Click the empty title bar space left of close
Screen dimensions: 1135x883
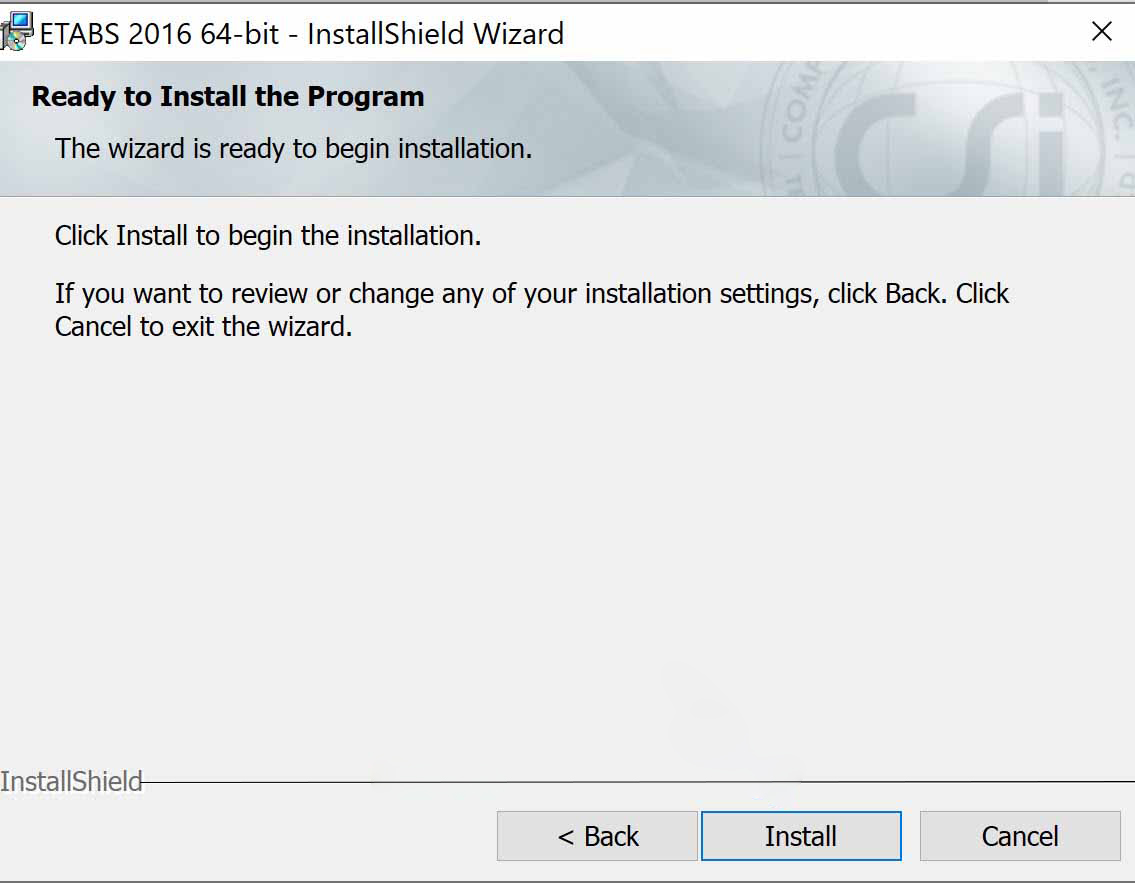click(820, 32)
